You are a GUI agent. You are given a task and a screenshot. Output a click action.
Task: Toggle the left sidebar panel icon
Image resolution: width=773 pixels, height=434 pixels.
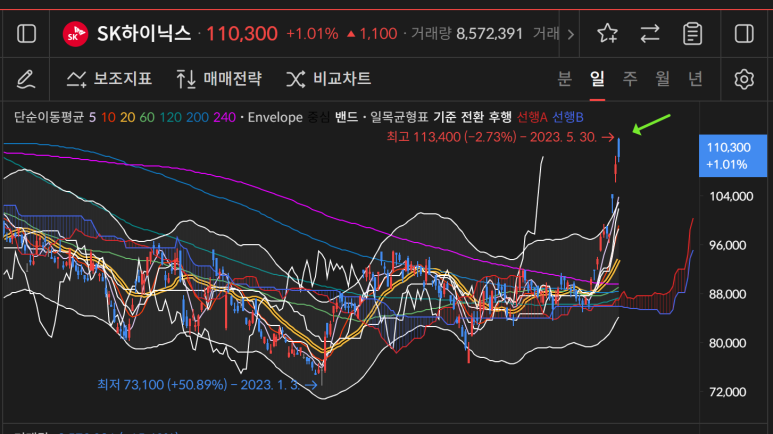pyautogui.click(x=26, y=34)
